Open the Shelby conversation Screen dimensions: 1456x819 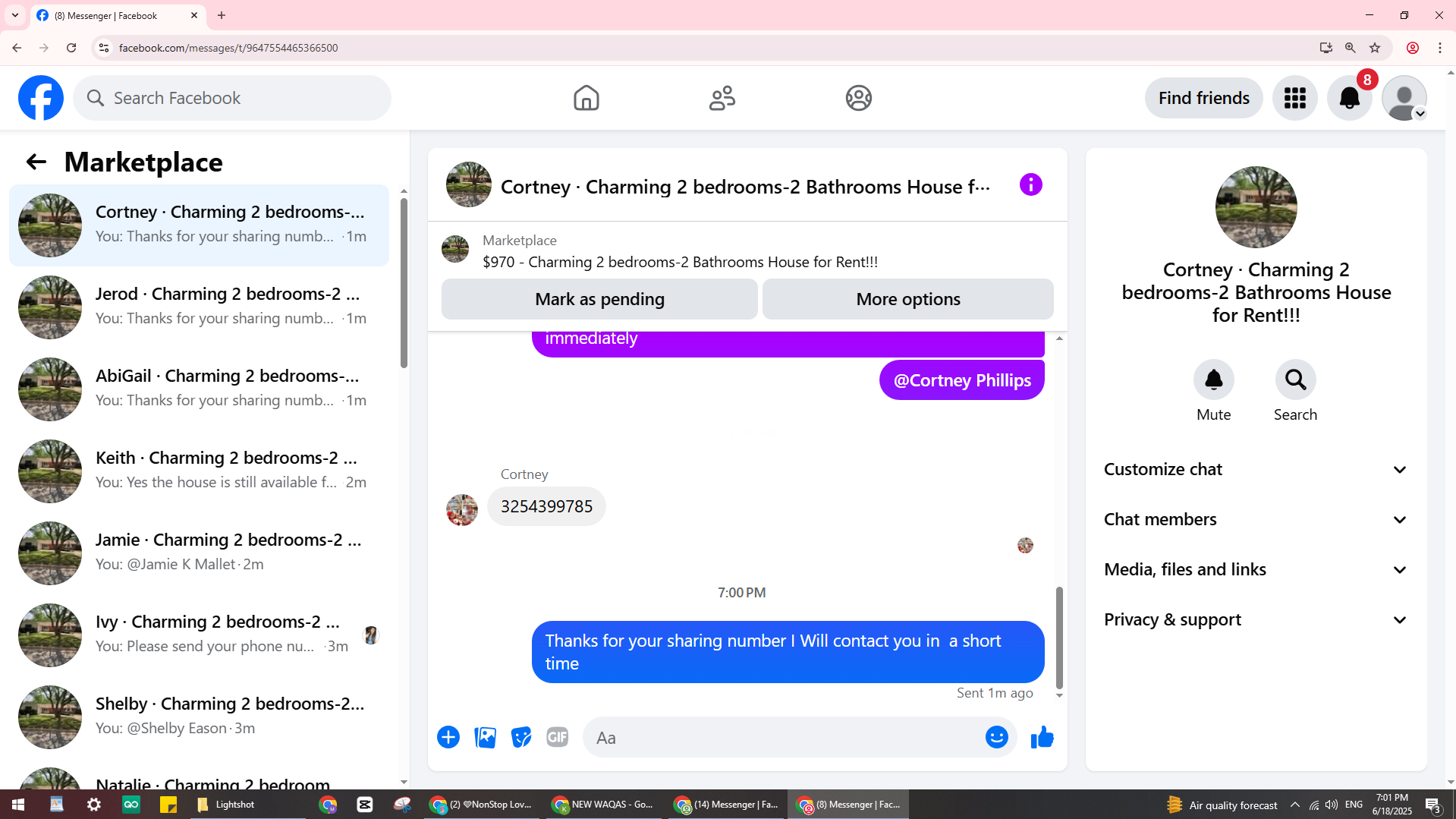(x=199, y=717)
